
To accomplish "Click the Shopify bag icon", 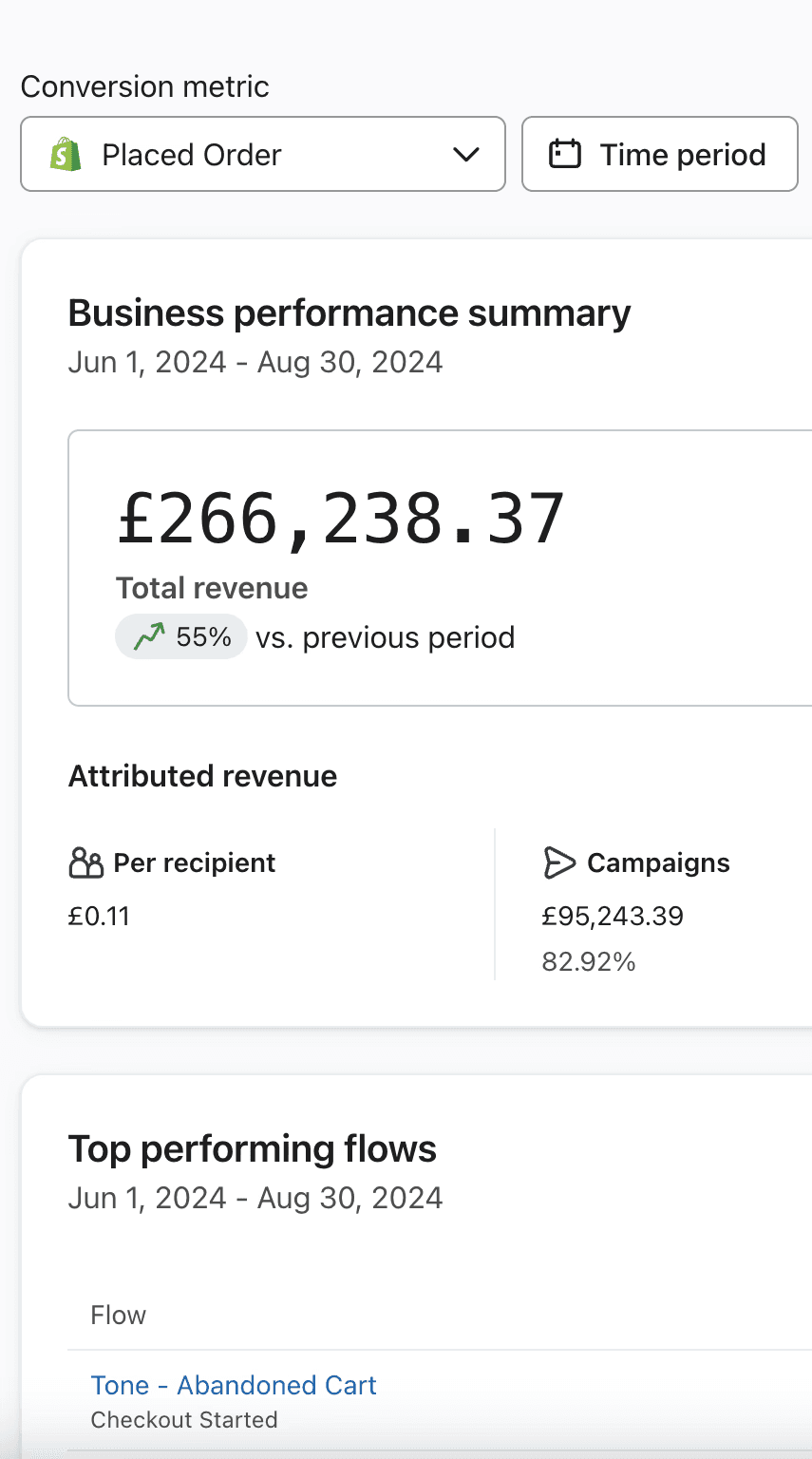I will pos(66,154).
